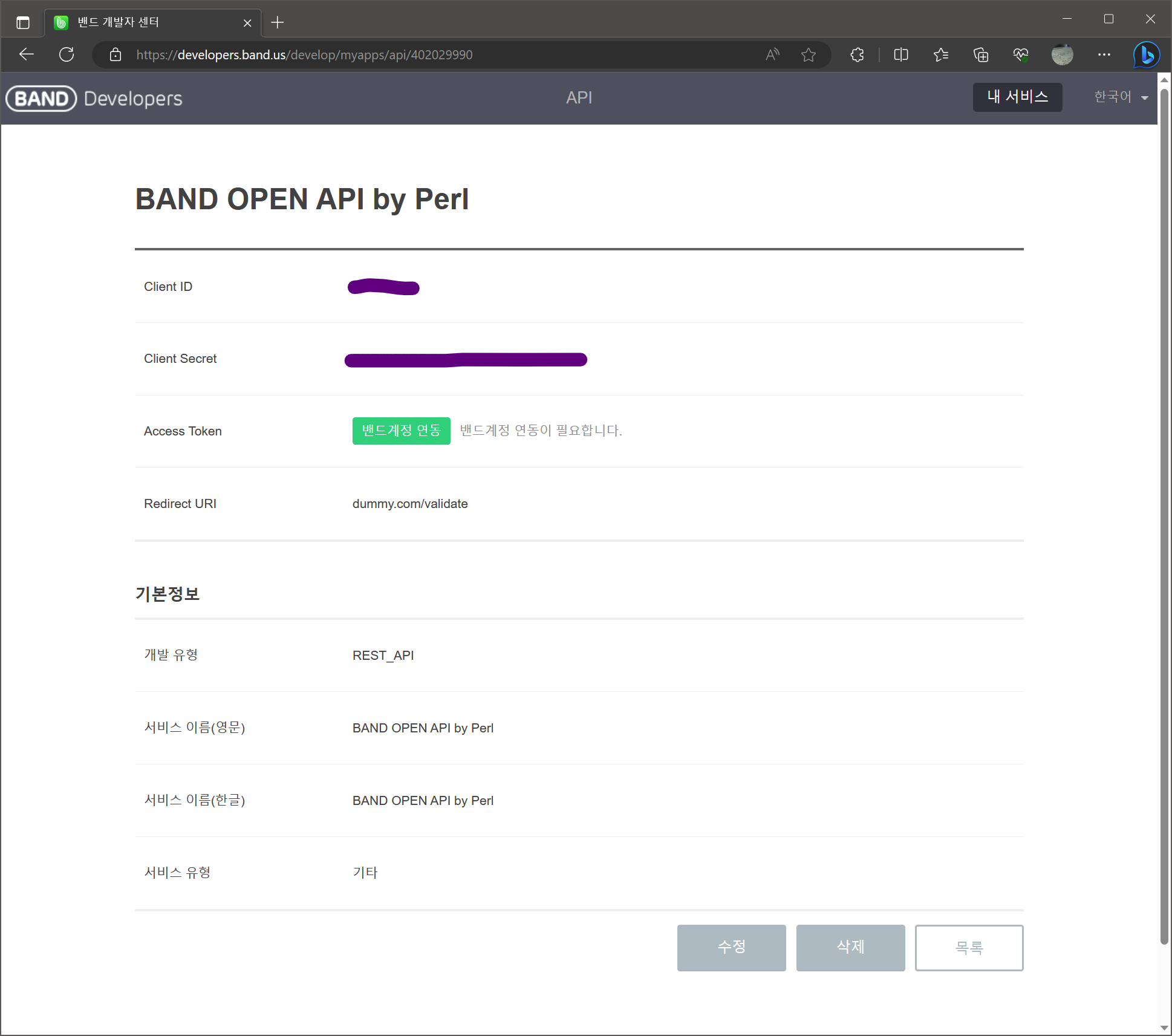Open a new tab with the plus icon

pyautogui.click(x=278, y=23)
